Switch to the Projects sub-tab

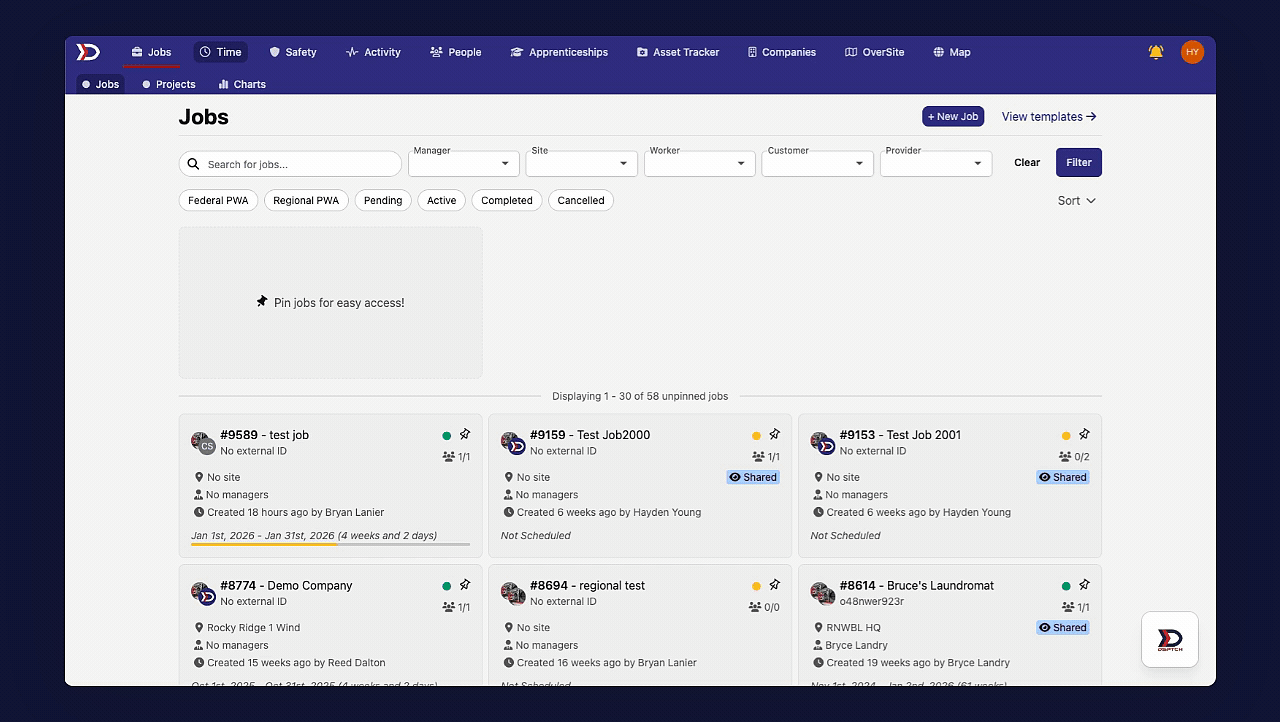[x=168, y=84]
